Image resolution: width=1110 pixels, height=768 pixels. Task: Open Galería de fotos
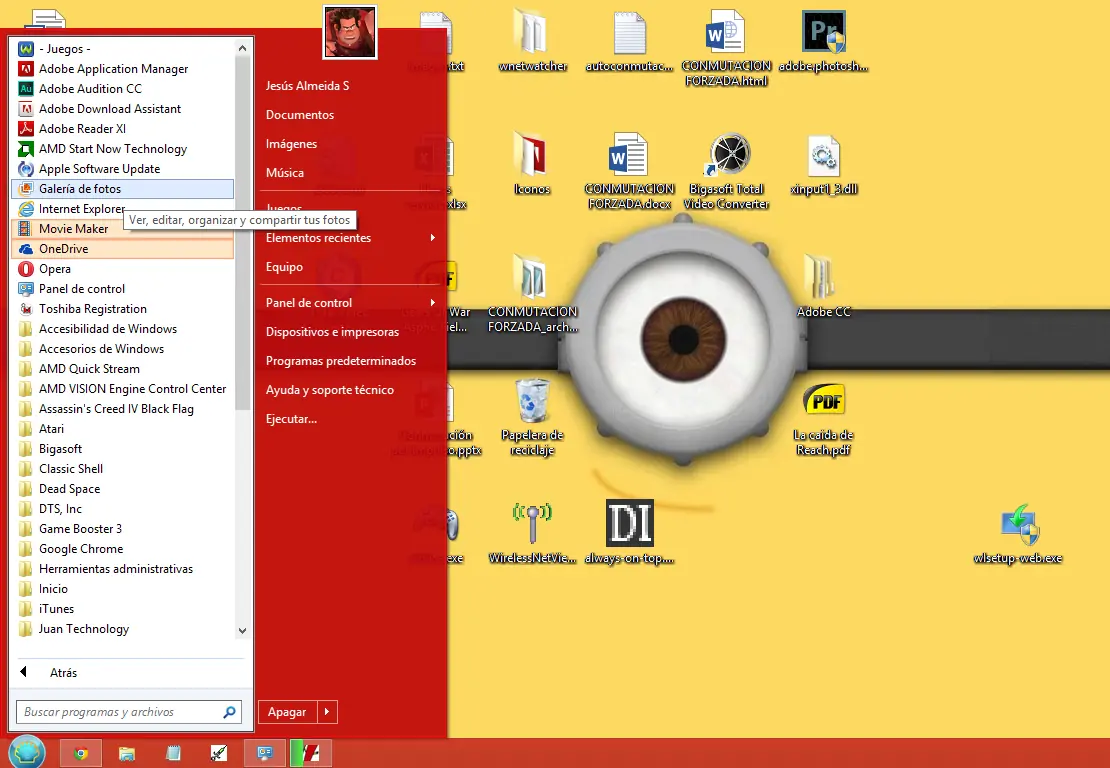point(122,189)
